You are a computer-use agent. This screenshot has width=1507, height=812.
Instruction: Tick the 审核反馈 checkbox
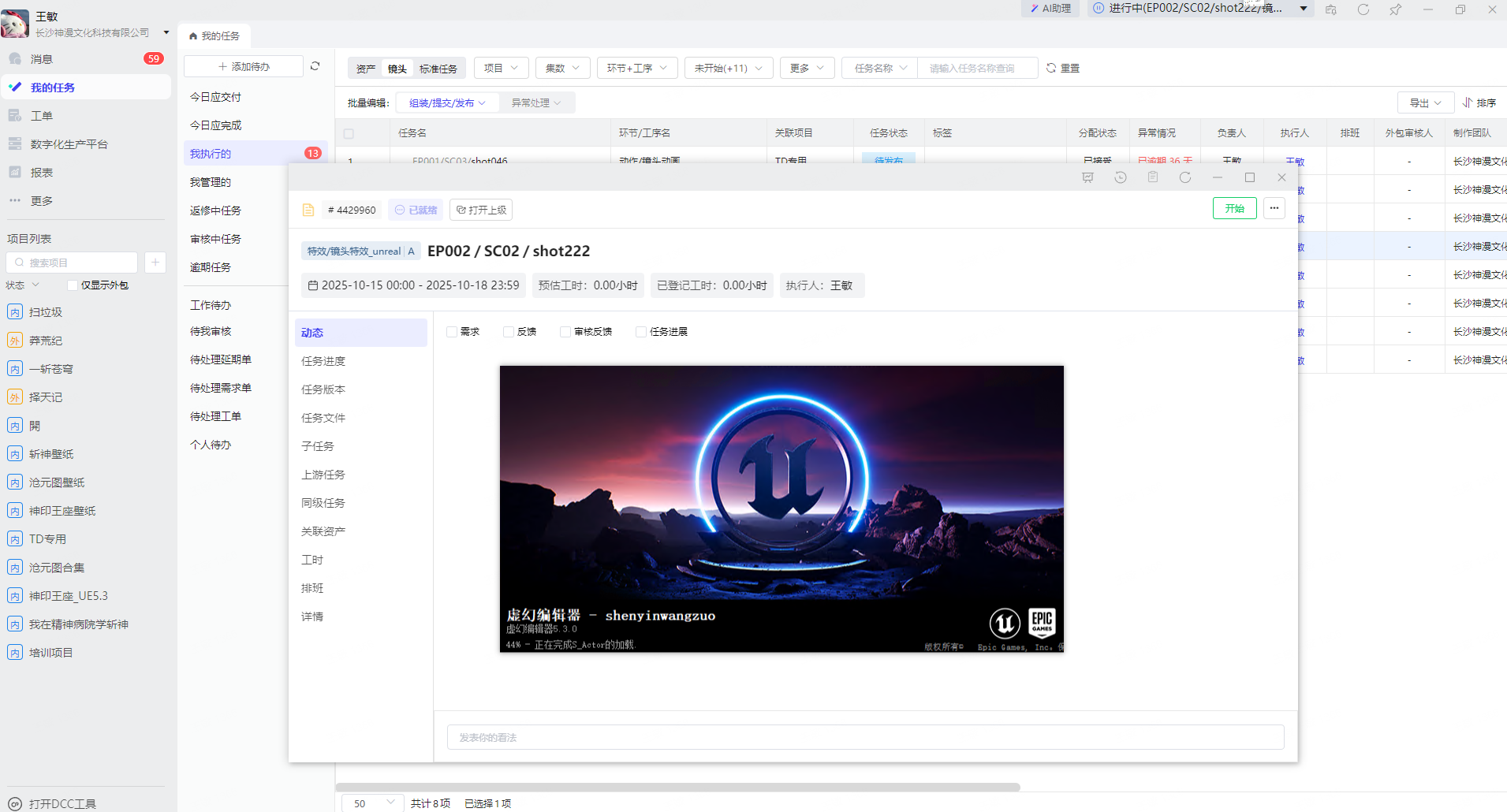coord(565,332)
